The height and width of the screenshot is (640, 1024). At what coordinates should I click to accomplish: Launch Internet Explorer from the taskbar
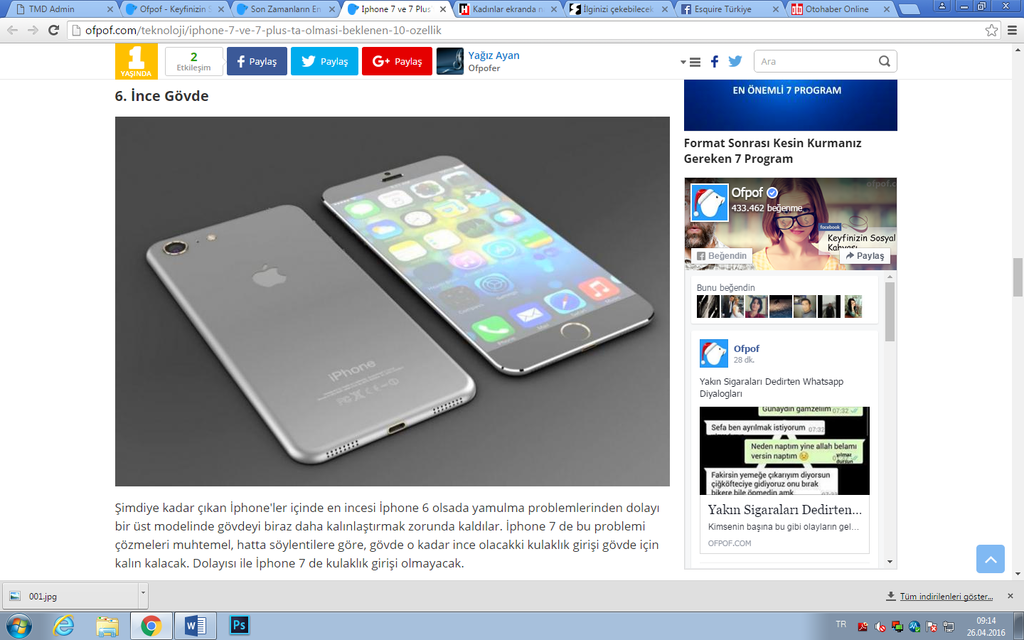pos(64,626)
